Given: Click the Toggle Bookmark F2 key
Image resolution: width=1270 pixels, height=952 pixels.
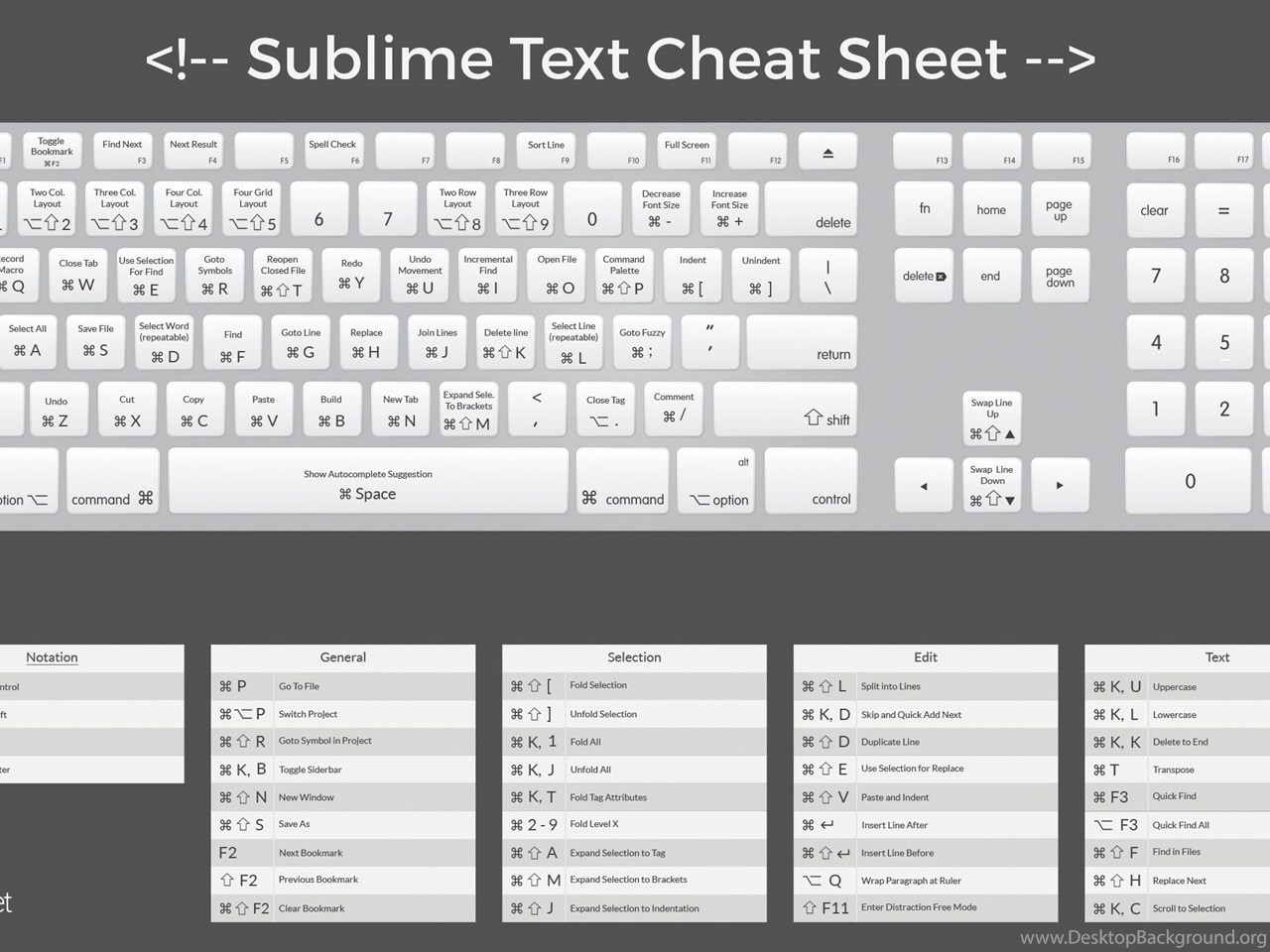Looking at the screenshot, I should (53, 152).
